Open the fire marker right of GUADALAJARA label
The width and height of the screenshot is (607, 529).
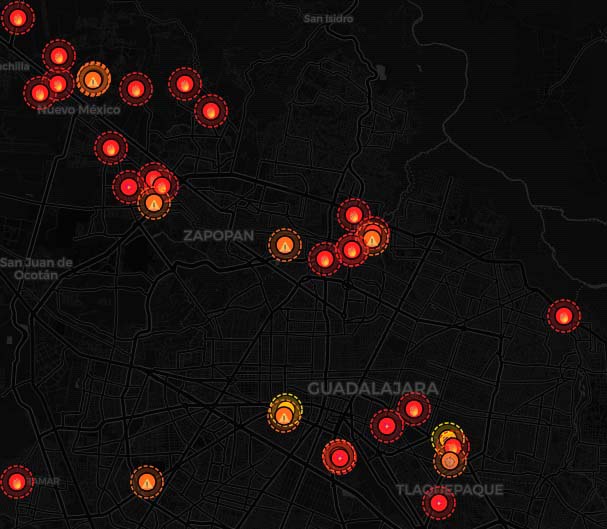point(413,409)
